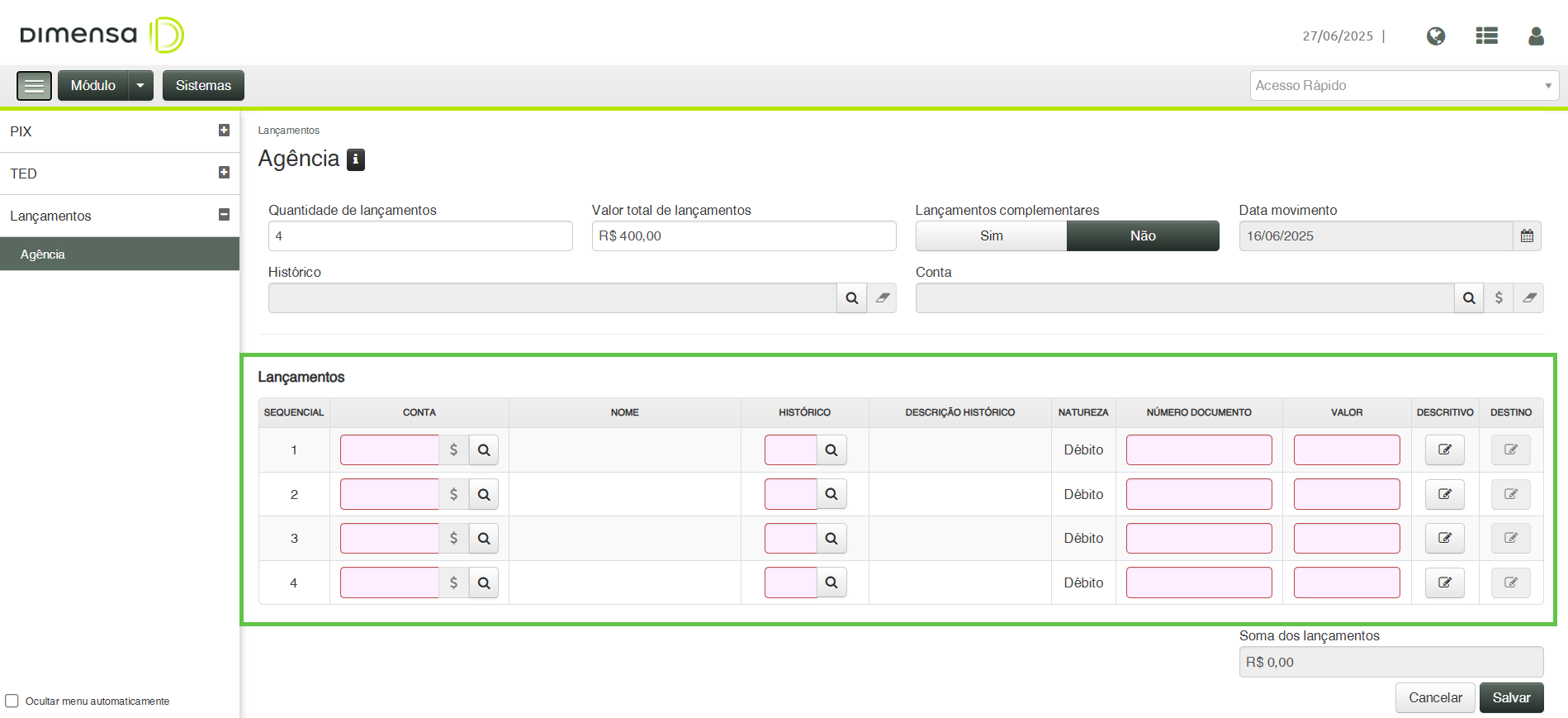Select Não for Lançamentos complementares
1568x718 pixels.
click(1143, 236)
